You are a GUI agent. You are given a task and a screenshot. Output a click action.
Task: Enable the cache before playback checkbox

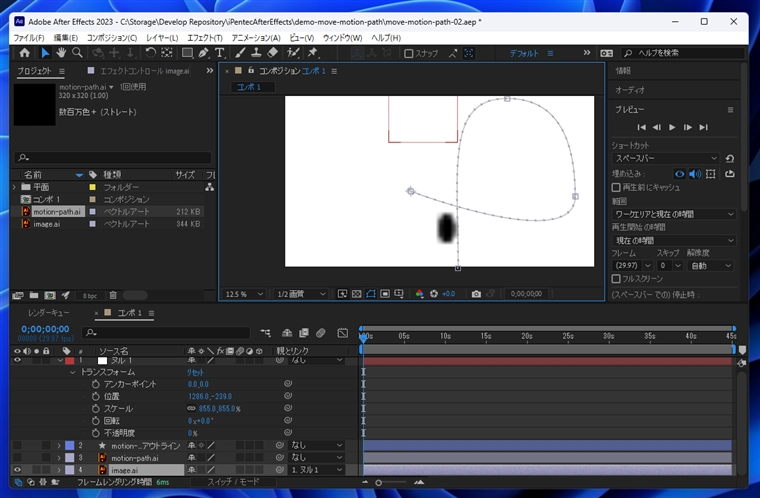[616, 187]
